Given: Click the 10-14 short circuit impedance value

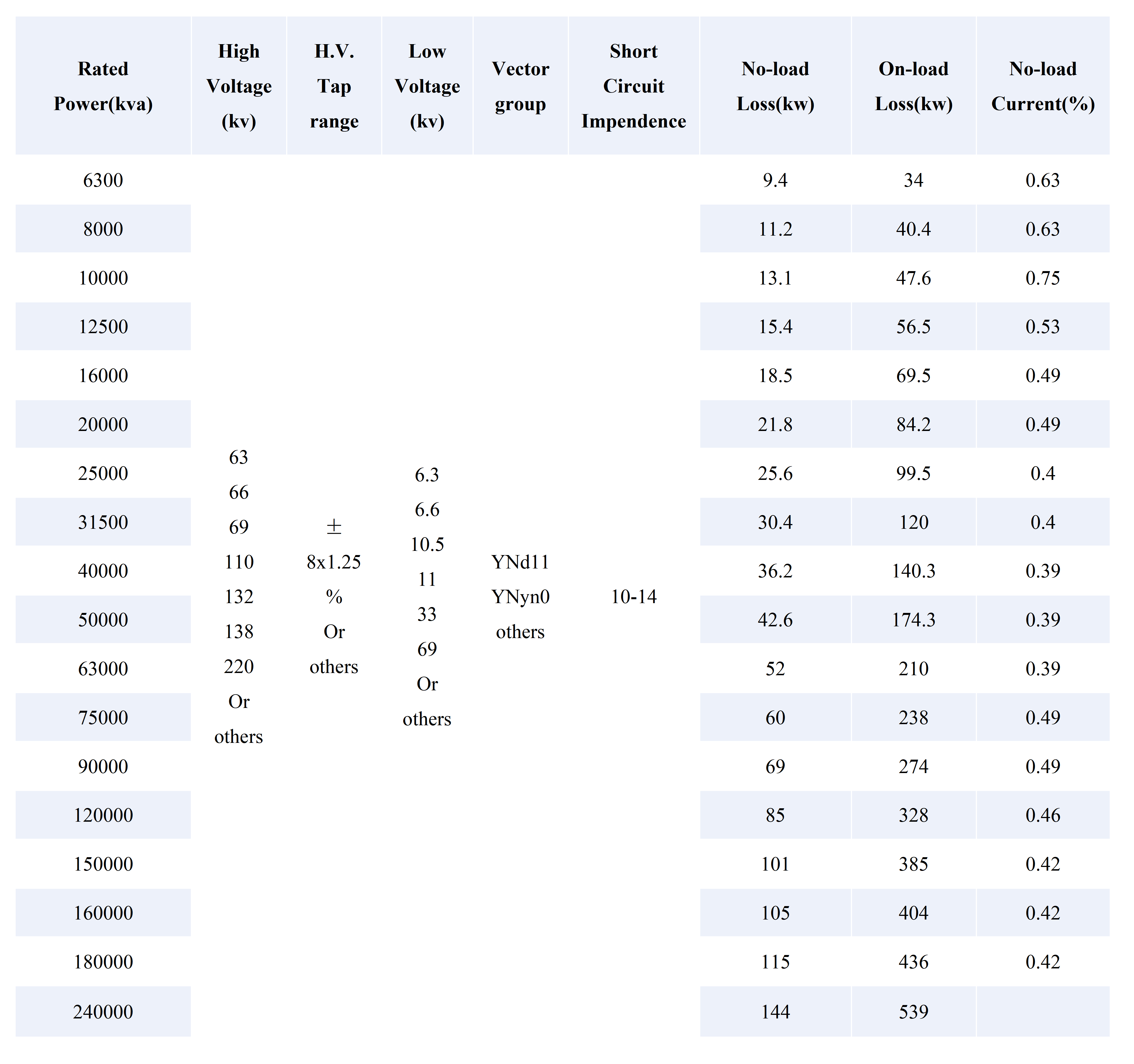Looking at the screenshot, I should click(x=634, y=597).
